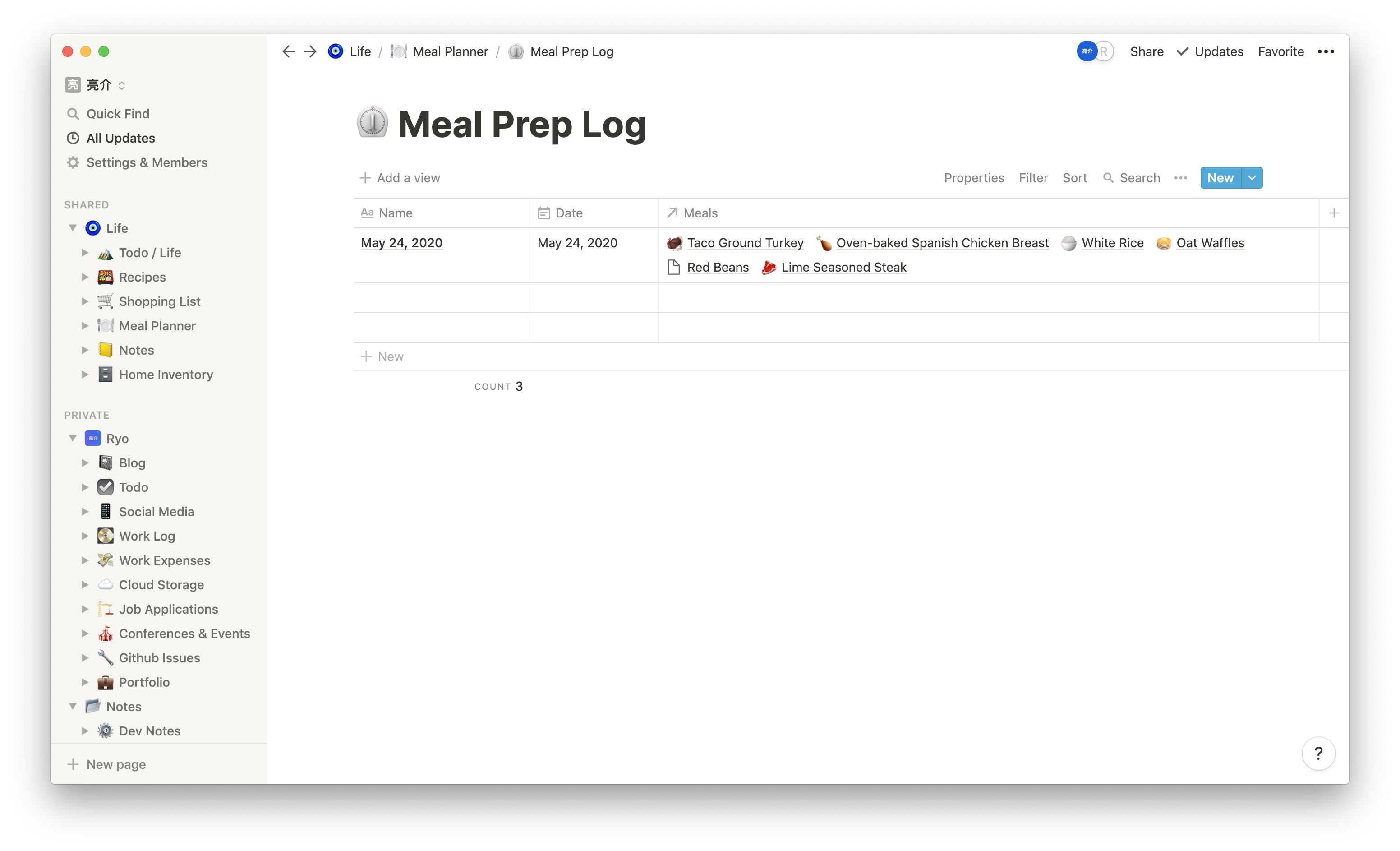Click the Favorite star icon
The height and width of the screenshot is (851, 1400).
(1281, 51)
